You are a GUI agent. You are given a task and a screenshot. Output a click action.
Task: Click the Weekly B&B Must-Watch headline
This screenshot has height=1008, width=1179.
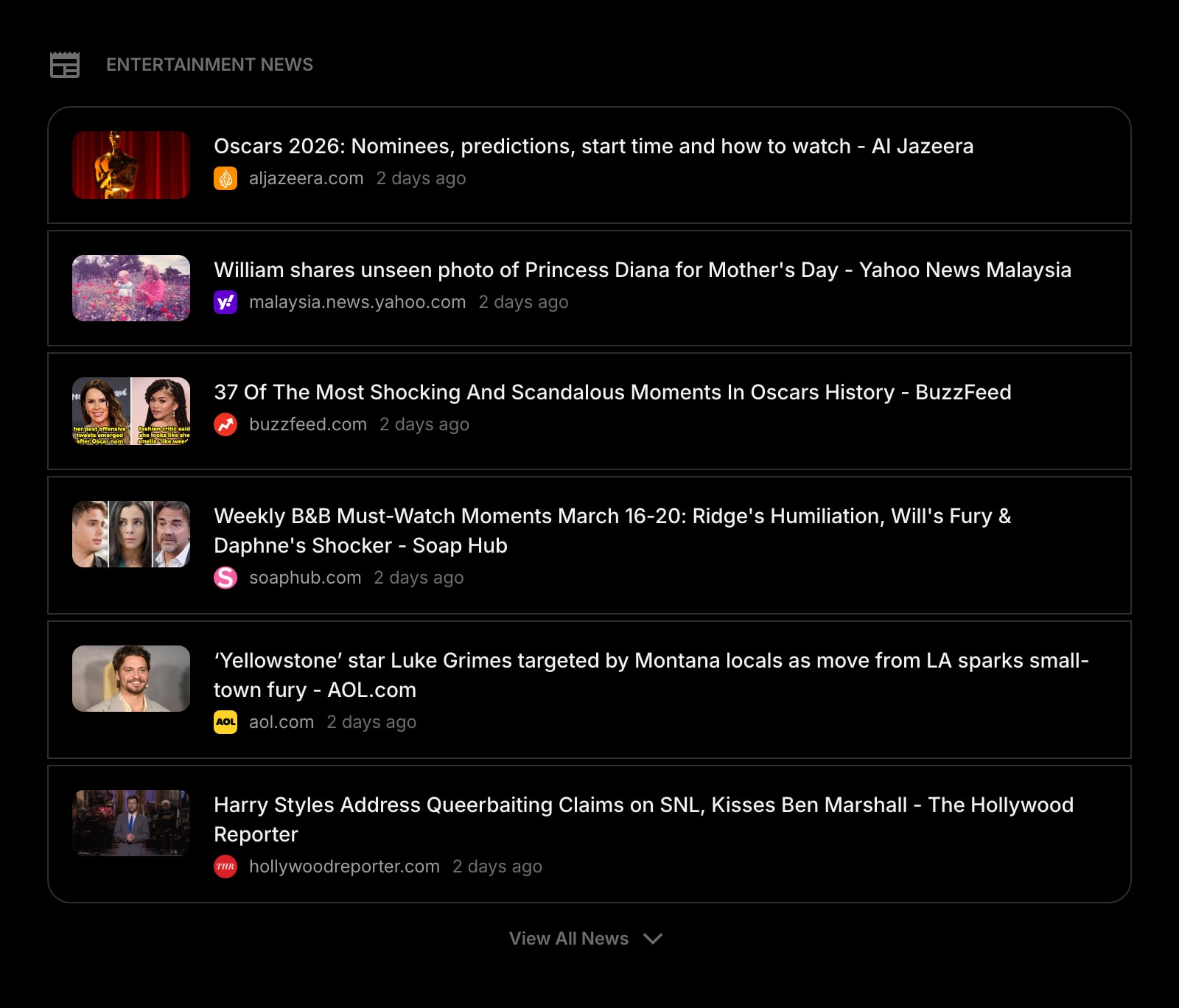(612, 531)
